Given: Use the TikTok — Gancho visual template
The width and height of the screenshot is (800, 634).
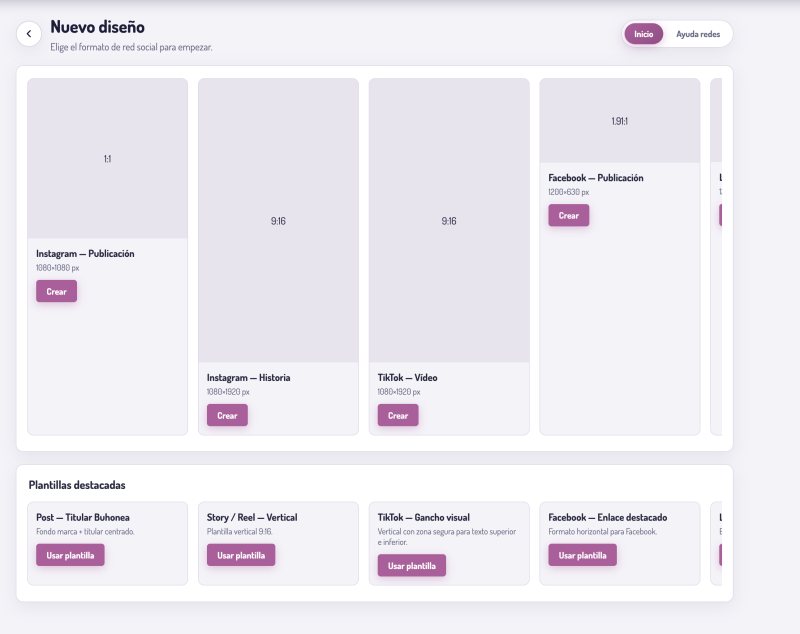Looking at the screenshot, I should [x=412, y=566].
